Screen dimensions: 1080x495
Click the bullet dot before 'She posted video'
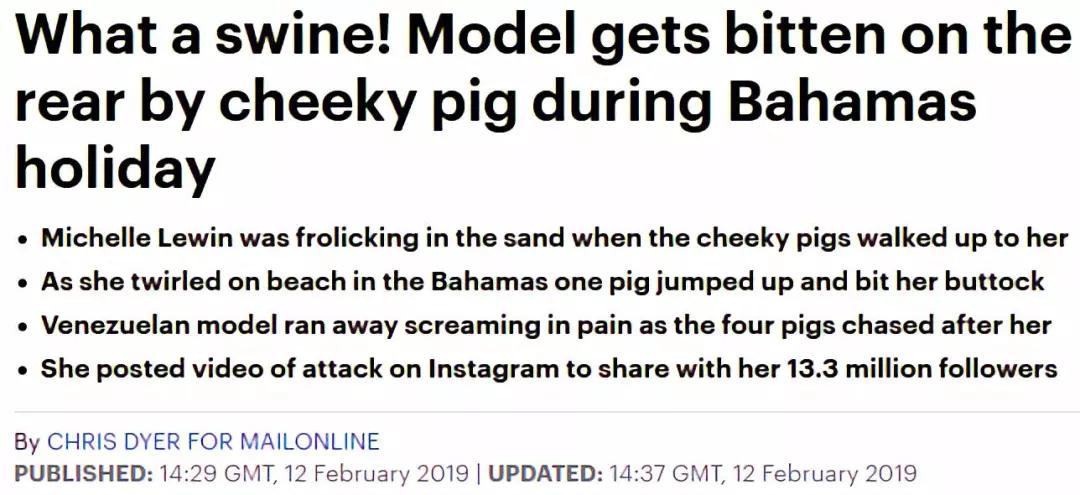coord(23,372)
